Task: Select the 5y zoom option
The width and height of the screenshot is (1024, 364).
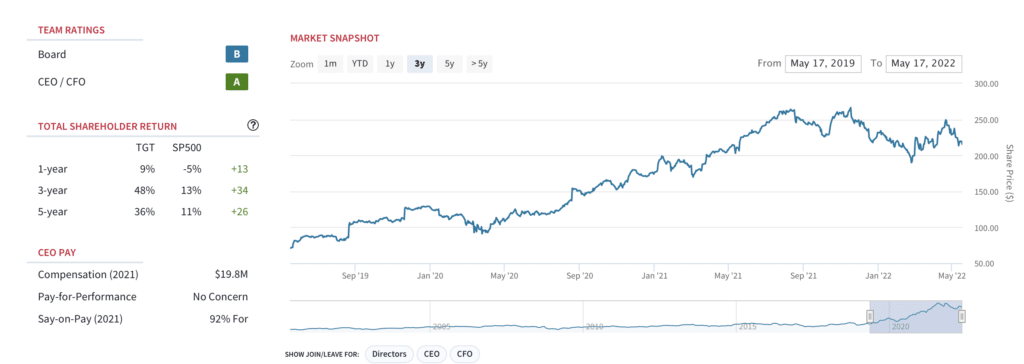Action: coord(449,63)
